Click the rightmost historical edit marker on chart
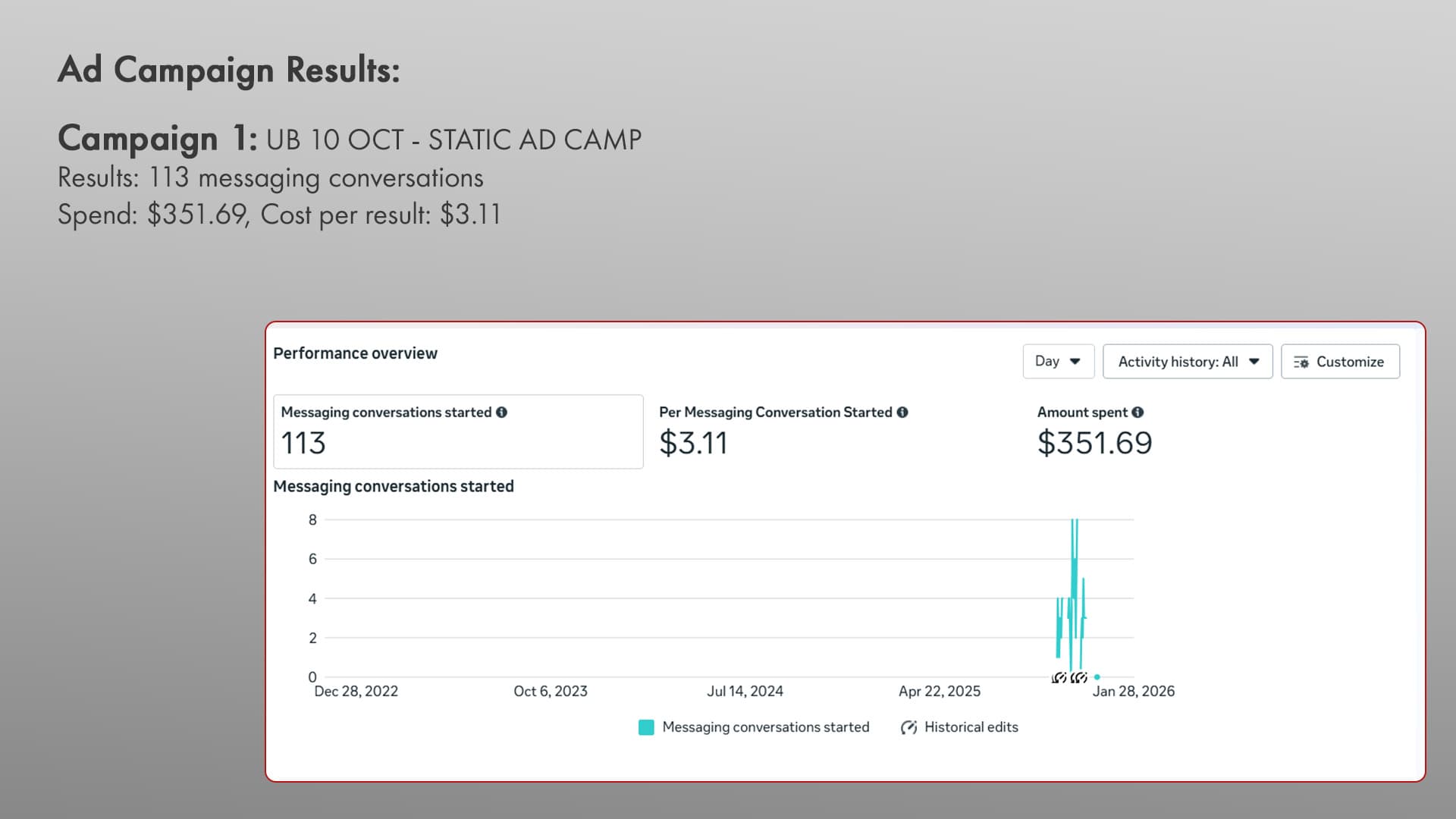 point(1080,677)
